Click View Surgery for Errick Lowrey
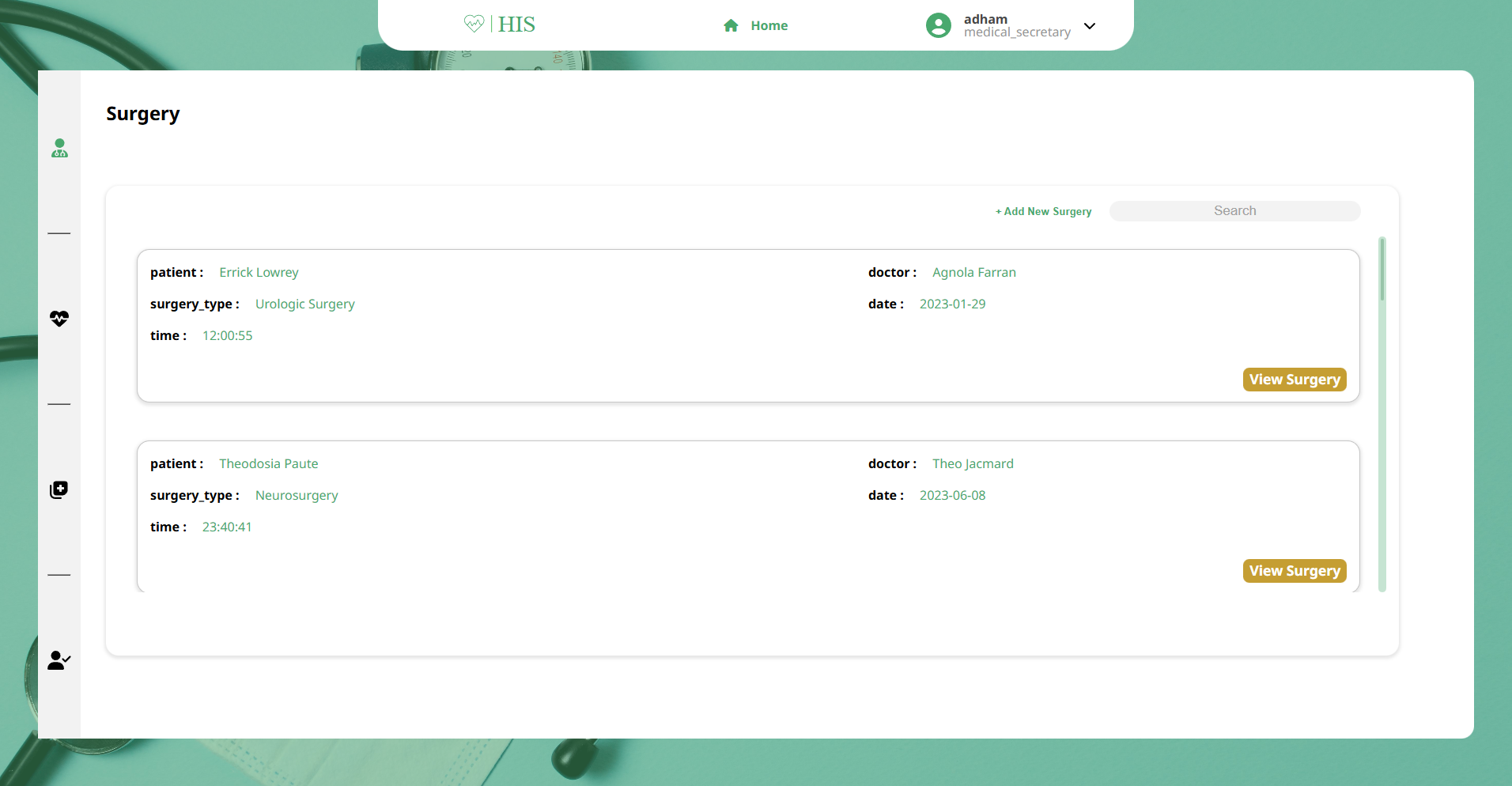The image size is (1512, 786). coord(1294,380)
